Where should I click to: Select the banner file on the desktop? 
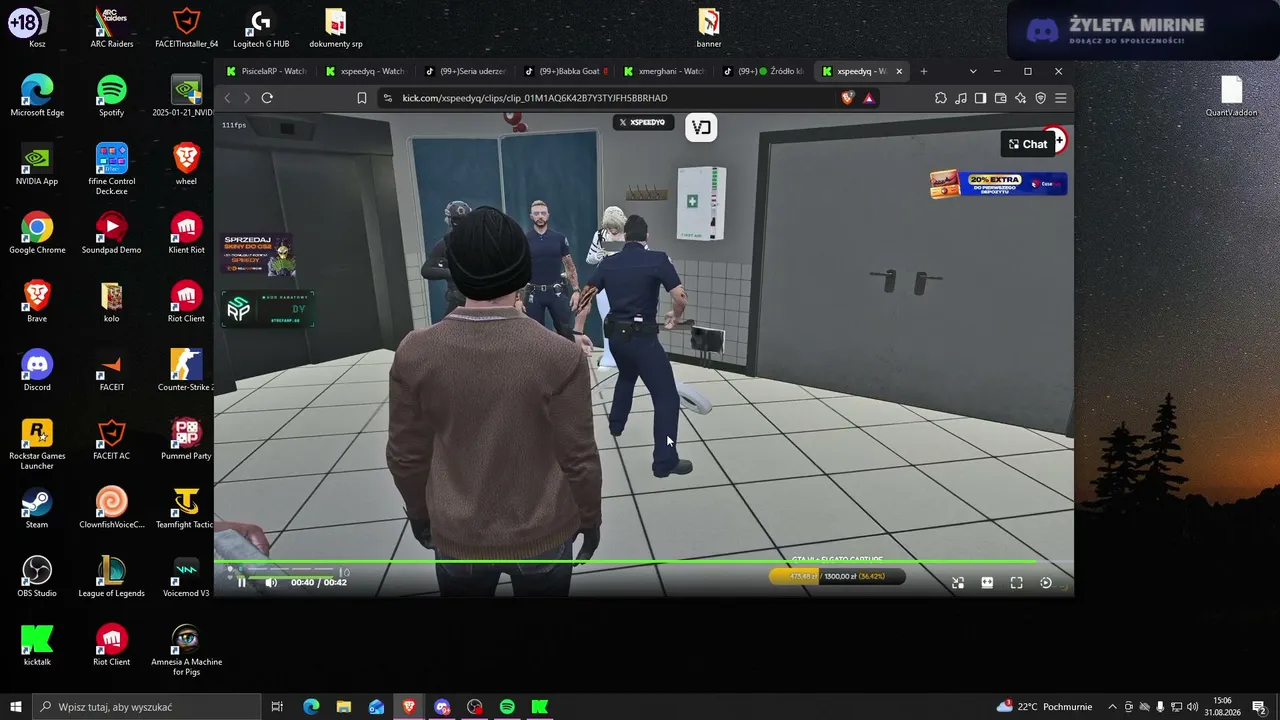709,27
